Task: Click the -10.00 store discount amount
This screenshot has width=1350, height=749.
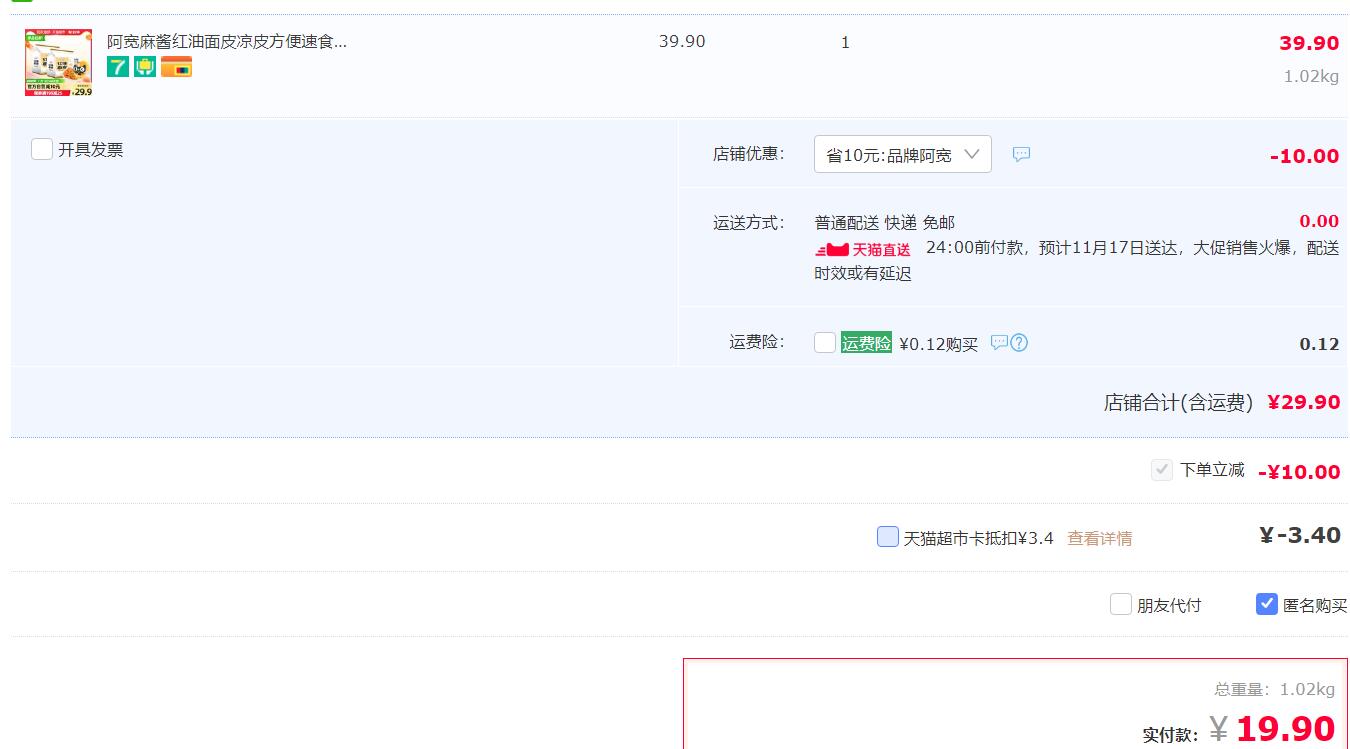Action: pos(1304,156)
